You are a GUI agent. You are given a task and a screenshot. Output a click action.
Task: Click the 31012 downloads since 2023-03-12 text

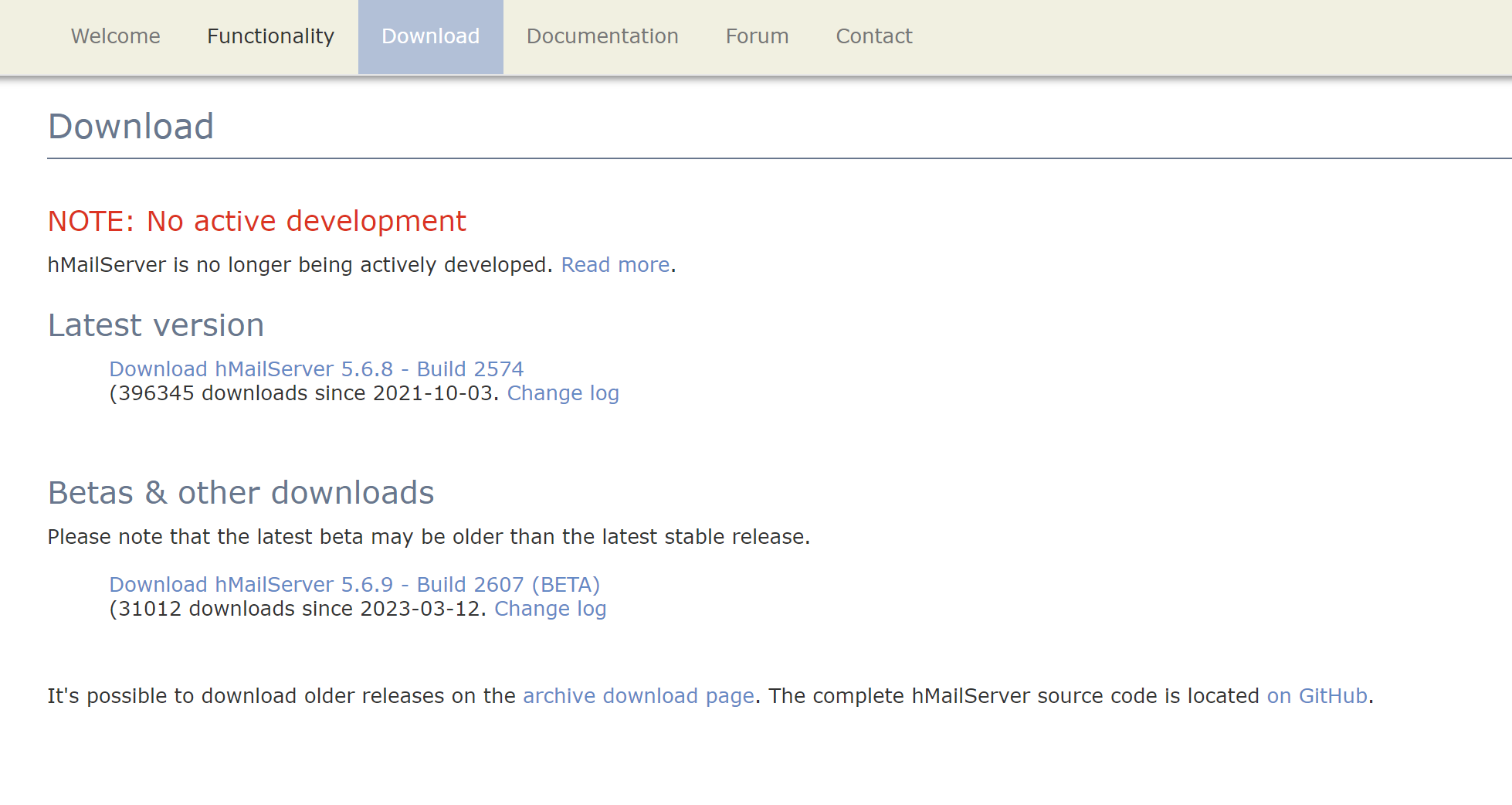[x=299, y=609]
